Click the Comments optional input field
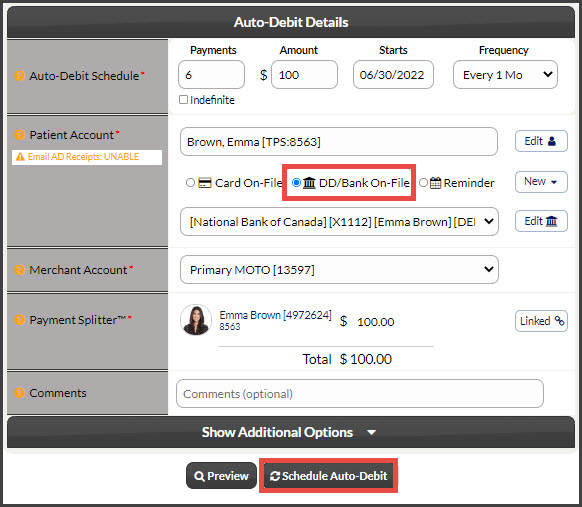 [x=360, y=393]
